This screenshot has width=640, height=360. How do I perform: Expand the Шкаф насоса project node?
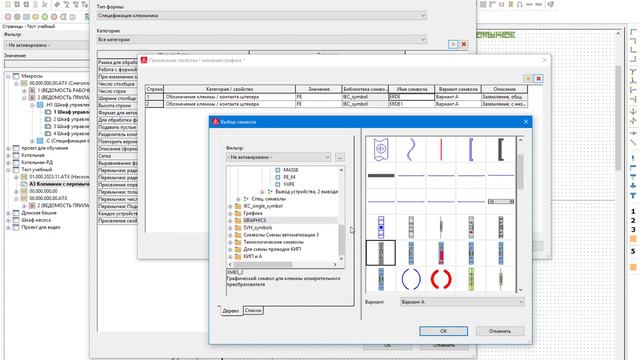(8, 220)
